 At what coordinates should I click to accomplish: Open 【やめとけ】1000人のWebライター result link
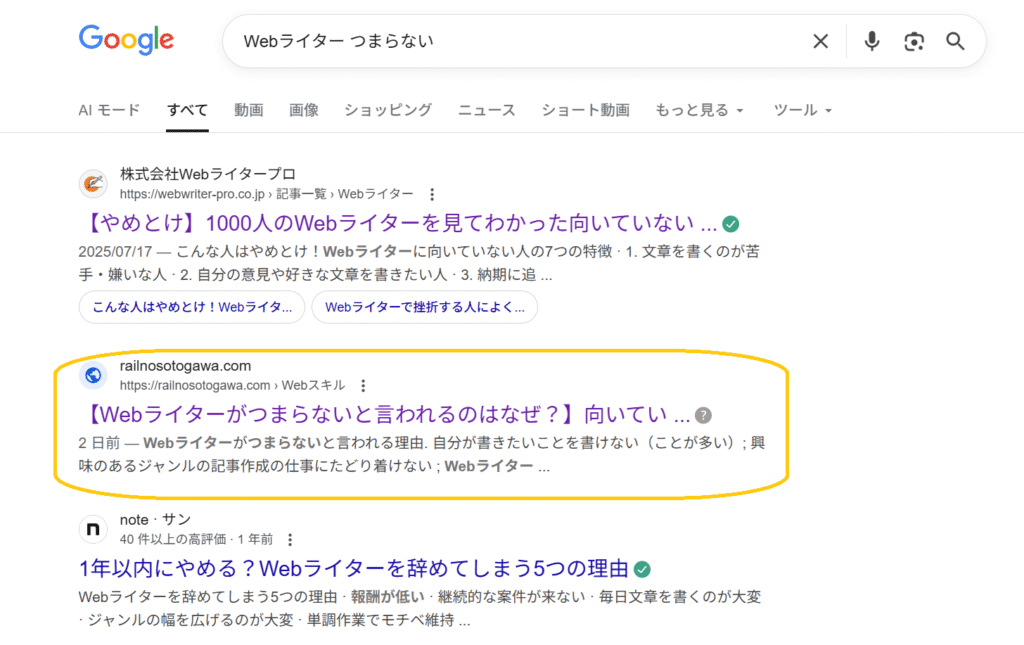click(x=397, y=222)
